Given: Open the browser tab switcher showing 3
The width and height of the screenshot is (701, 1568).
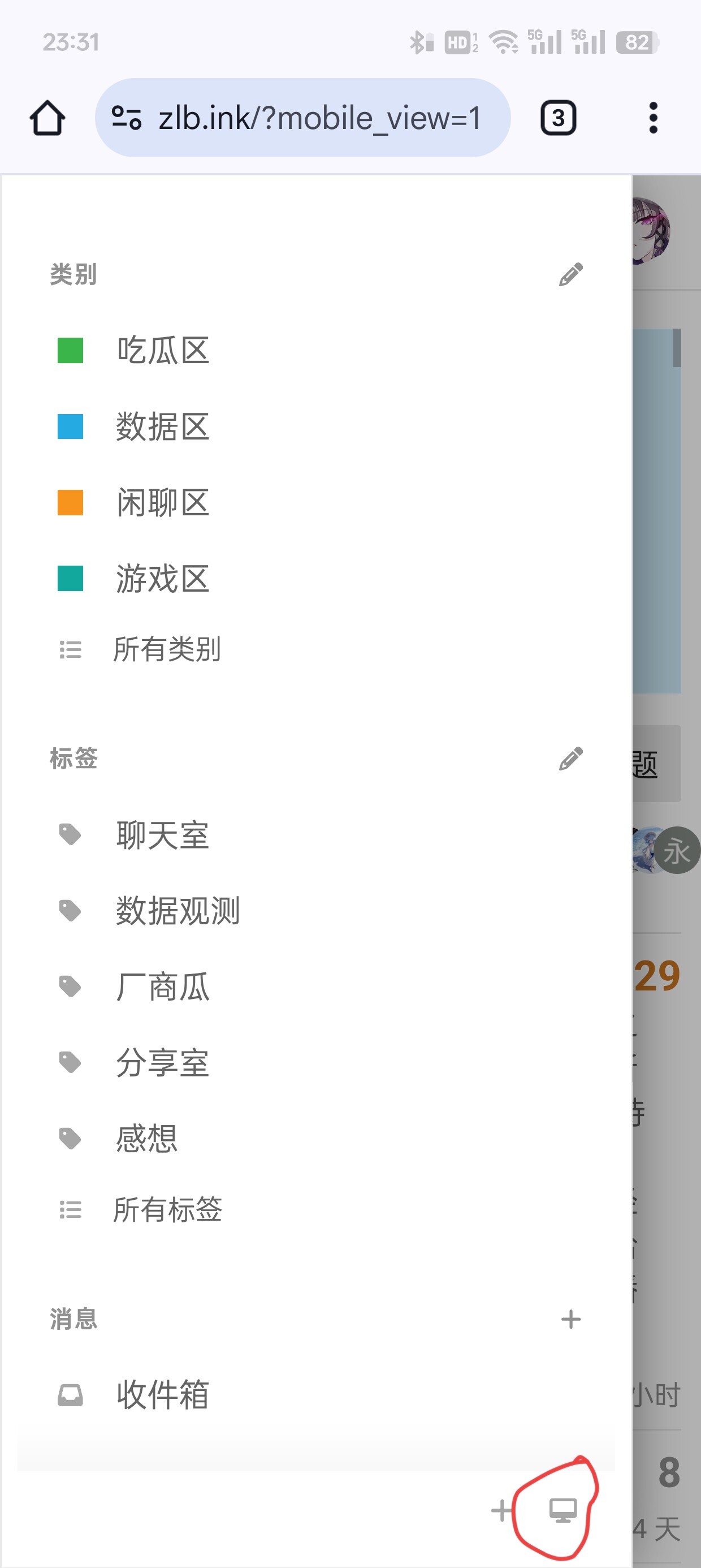Looking at the screenshot, I should pyautogui.click(x=558, y=118).
